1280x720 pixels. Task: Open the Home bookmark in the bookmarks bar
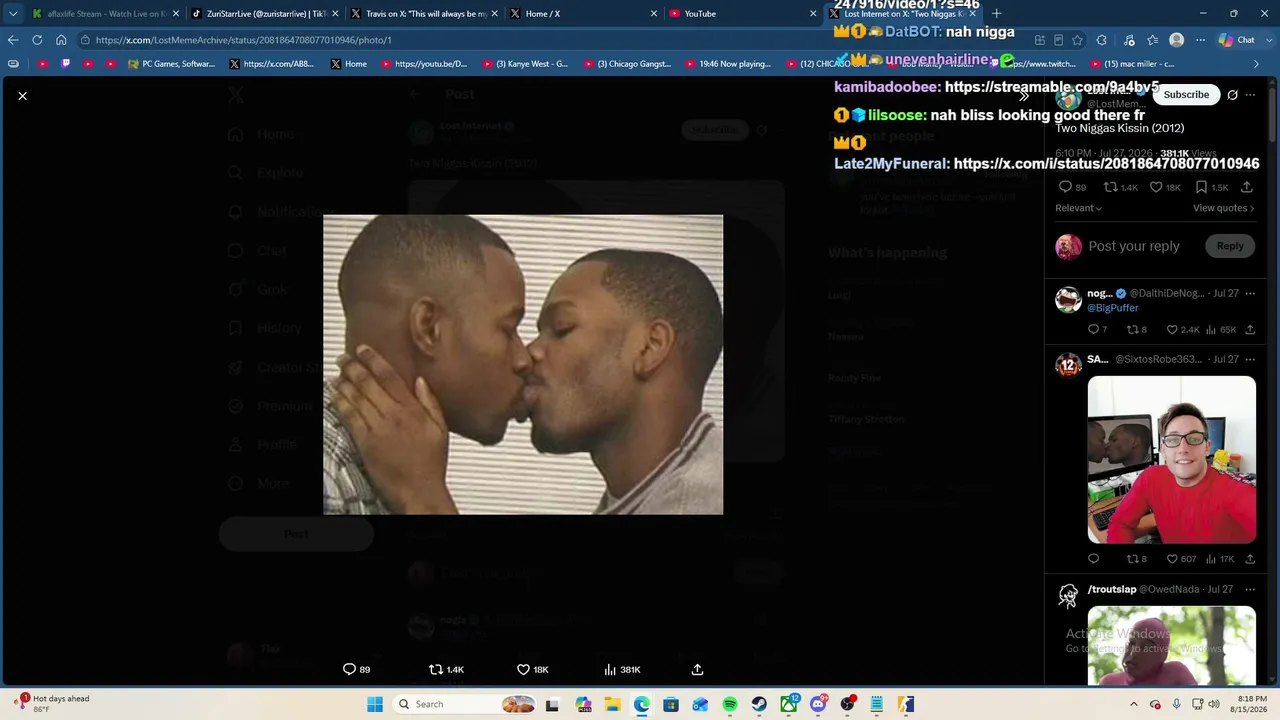(349, 64)
